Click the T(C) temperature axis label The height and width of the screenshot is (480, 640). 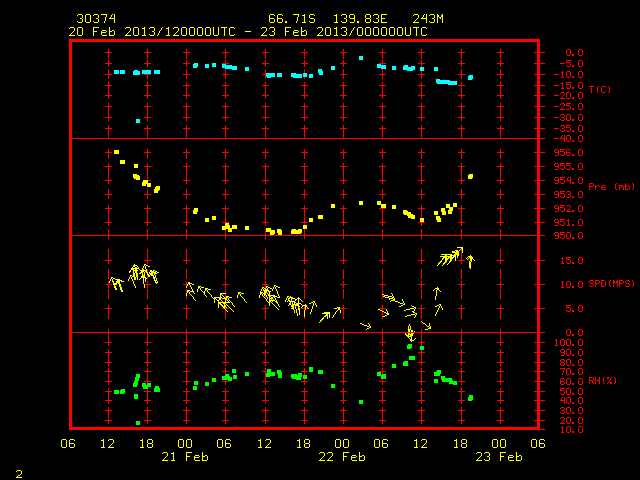click(600, 89)
